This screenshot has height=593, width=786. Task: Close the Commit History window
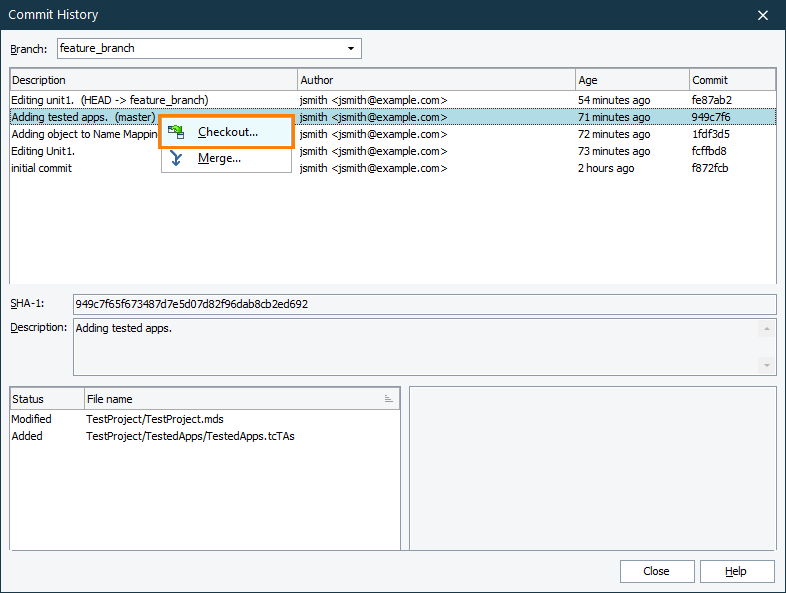[x=763, y=15]
